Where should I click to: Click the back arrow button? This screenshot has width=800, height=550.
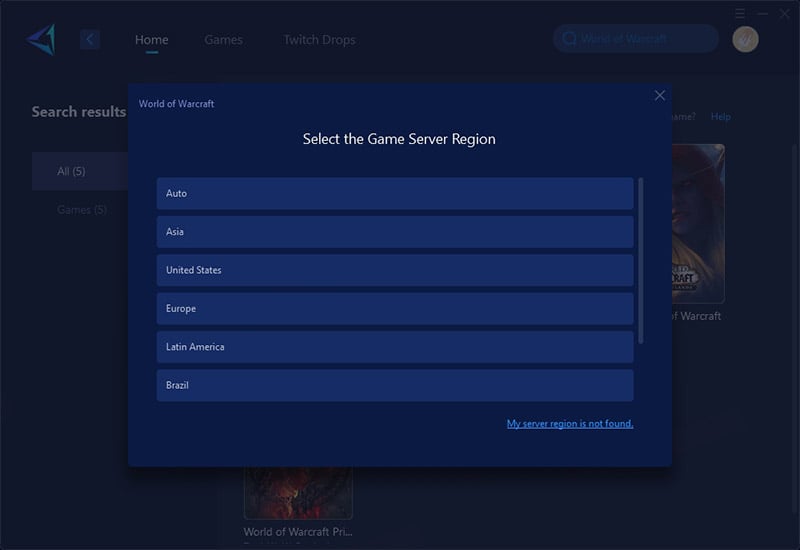(x=90, y=39)
